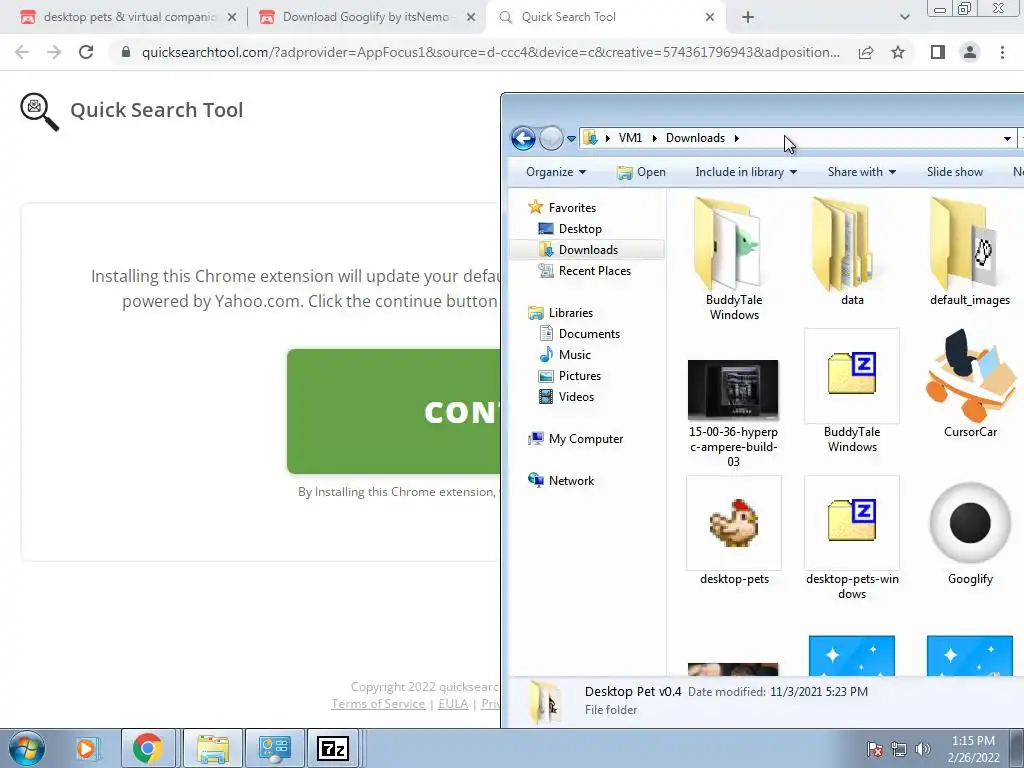Viewport: 1024px width, 768px height.
Task: Open the Organize menu
Action: [x=556, y=172]
